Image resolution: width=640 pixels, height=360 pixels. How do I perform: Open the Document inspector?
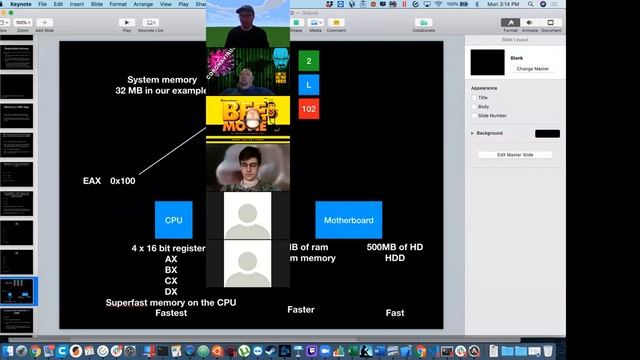[x=551, y=22]
